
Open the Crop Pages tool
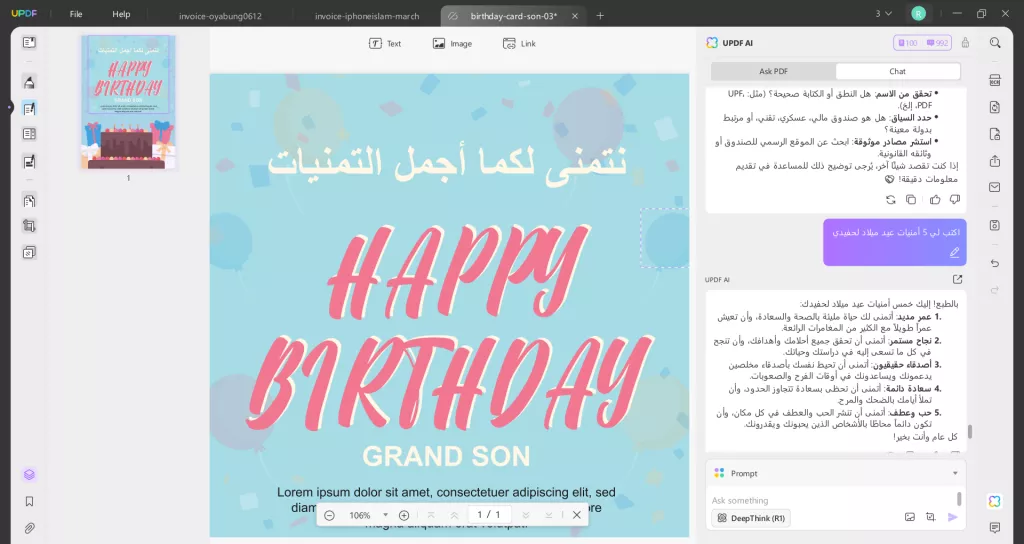[x=29, y=226]
